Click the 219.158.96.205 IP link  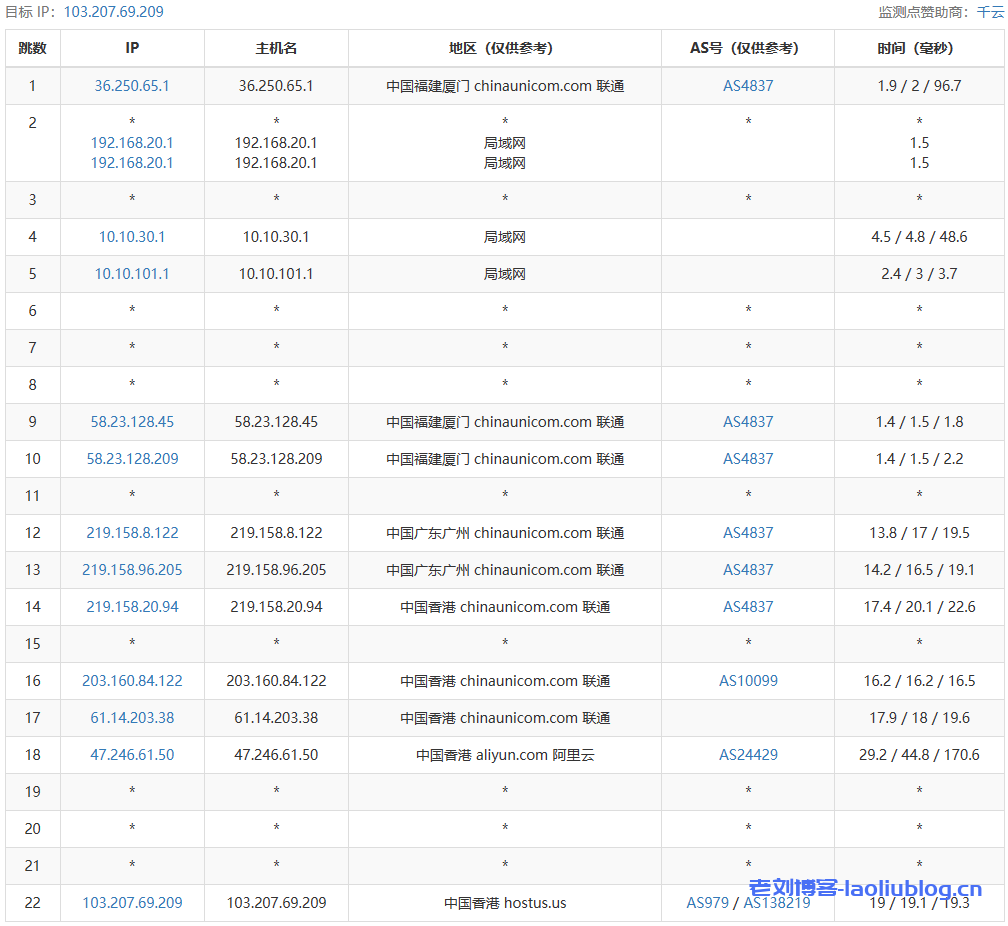pyautogui.click(x=132, y=570)
